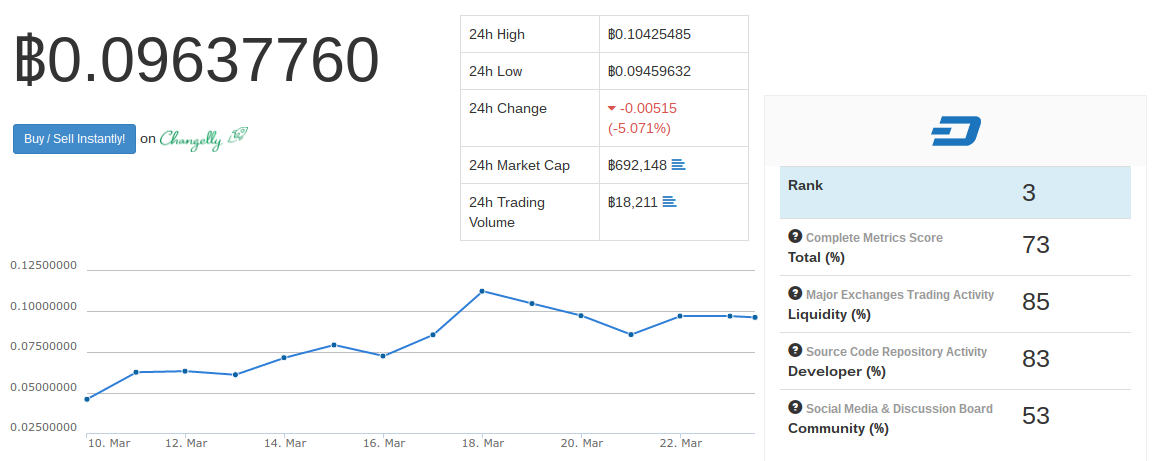Click the Buy / Sell Instantly! button

[x=74, y=138]
